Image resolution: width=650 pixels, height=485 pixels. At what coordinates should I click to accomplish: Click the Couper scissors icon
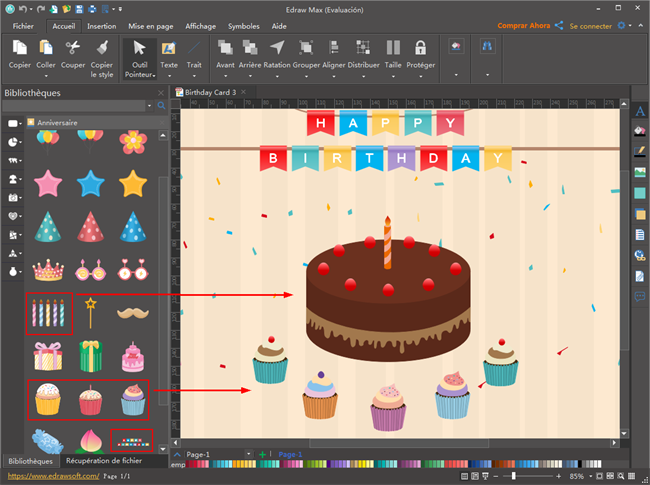pos(74,49)
